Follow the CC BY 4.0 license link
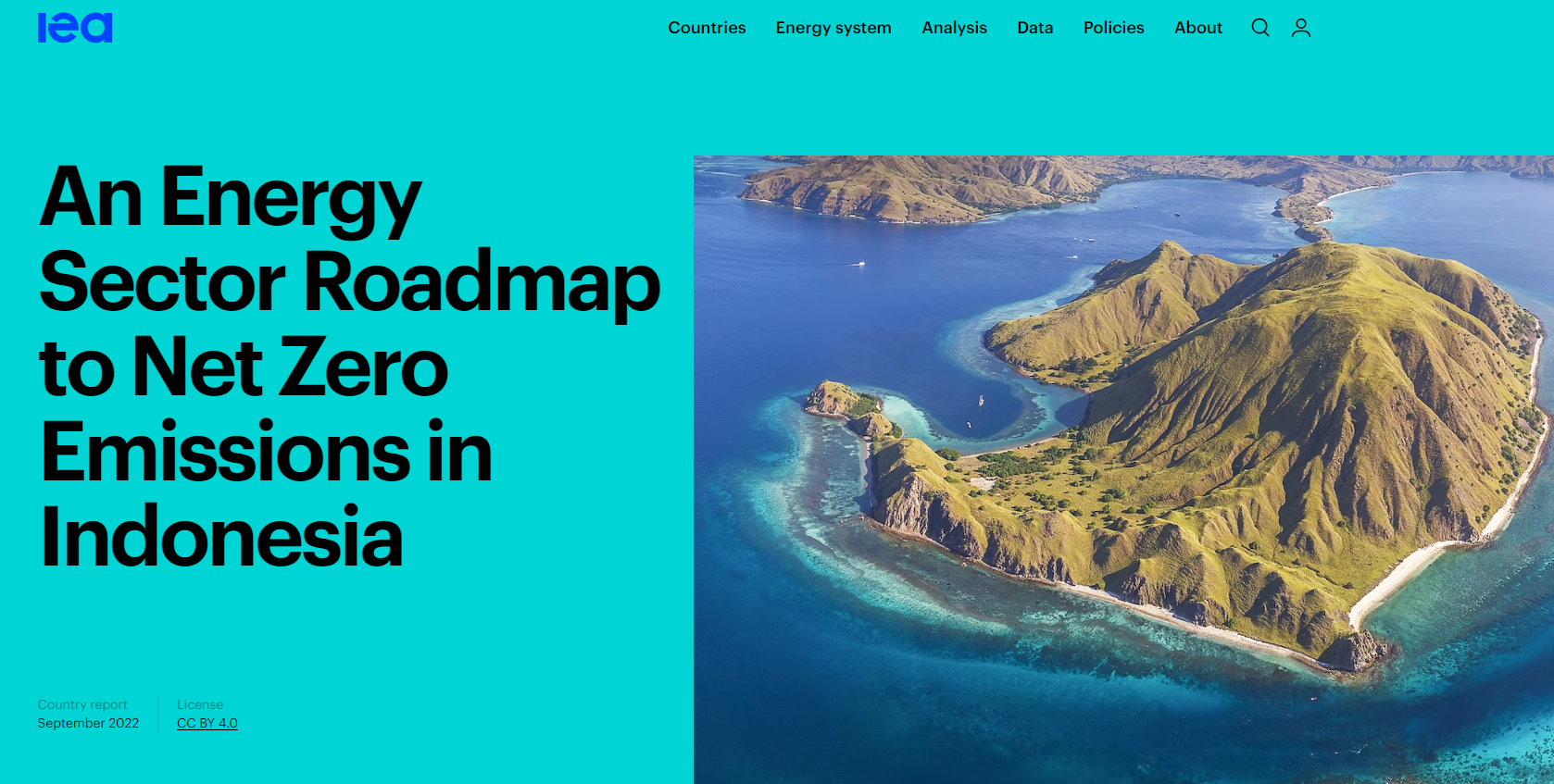 point(207,723)
